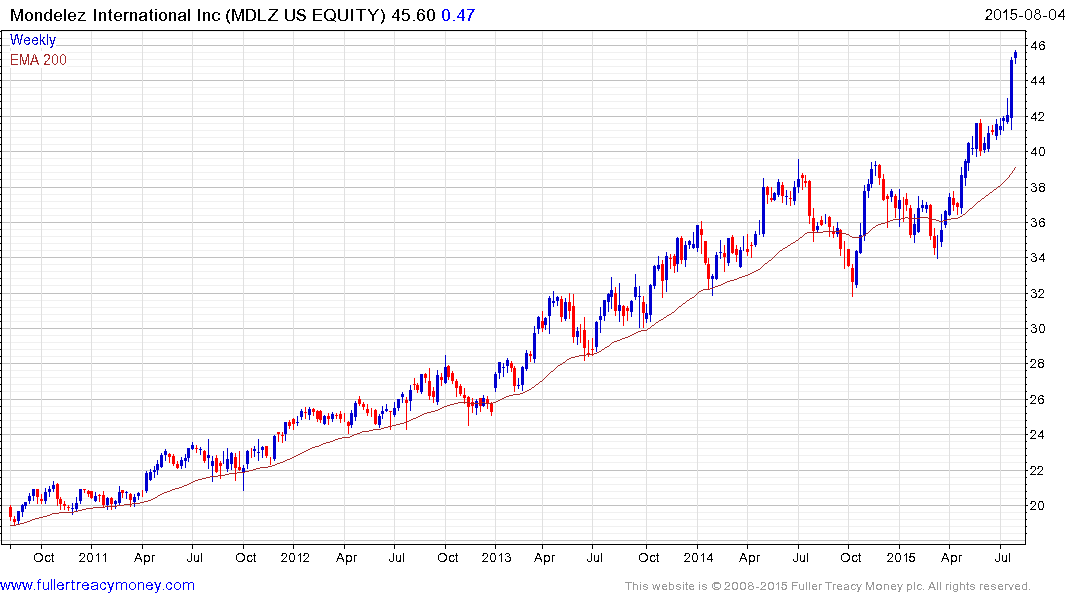
Task: Click the 36 price axis label
Action: tap(1038, 223)
